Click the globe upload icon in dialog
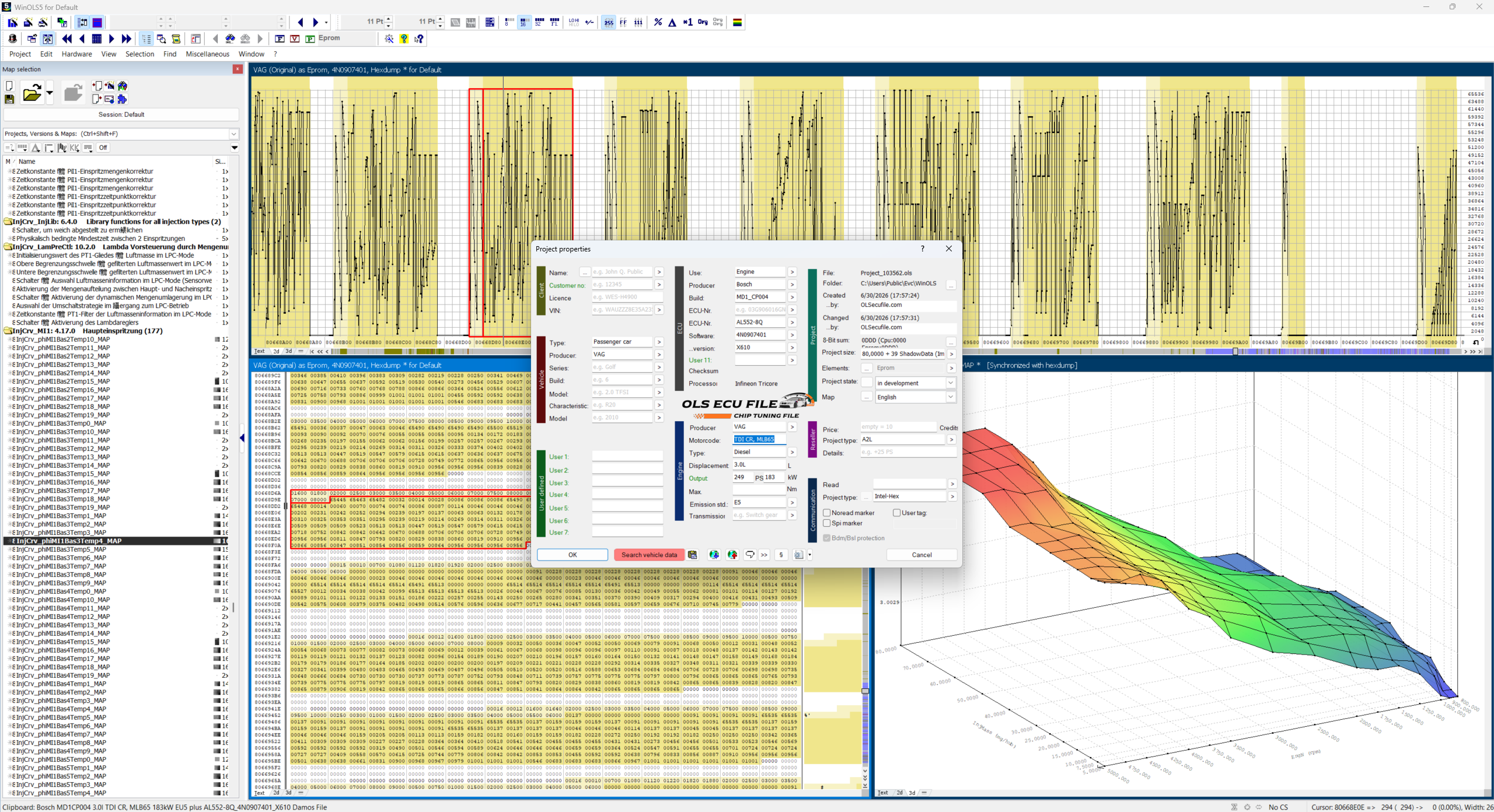 pyautogui.click(x=732, y=555)
